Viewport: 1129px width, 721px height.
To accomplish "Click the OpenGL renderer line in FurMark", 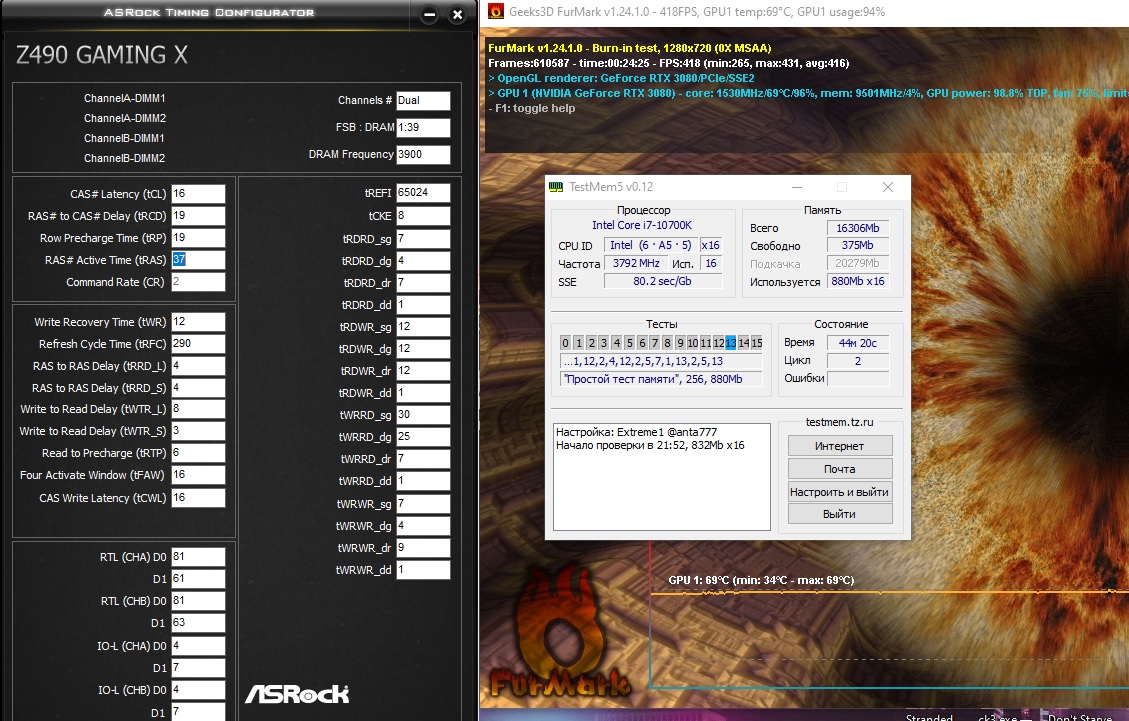I will coord(621,78).
